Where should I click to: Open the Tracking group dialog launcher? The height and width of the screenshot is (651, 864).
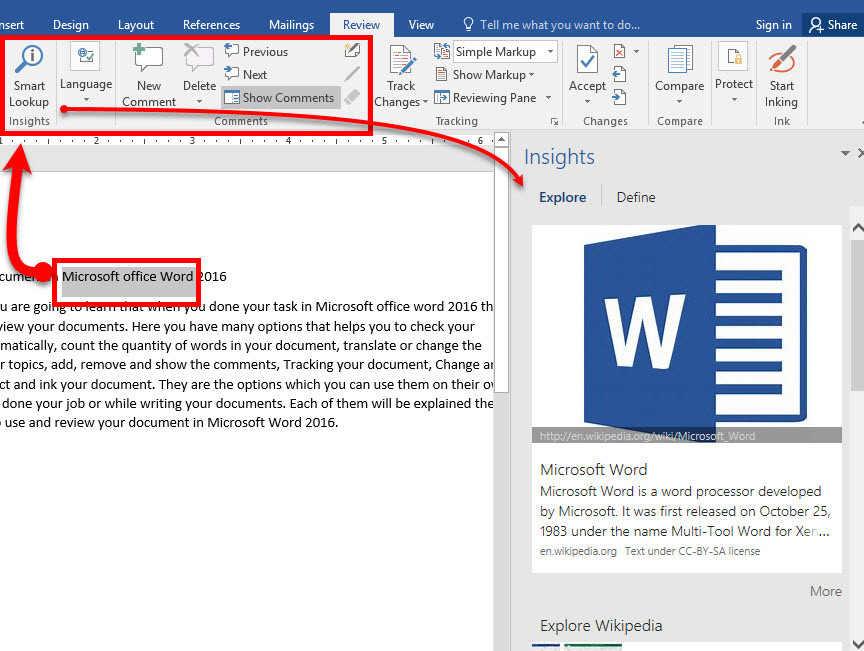(554, 122)
